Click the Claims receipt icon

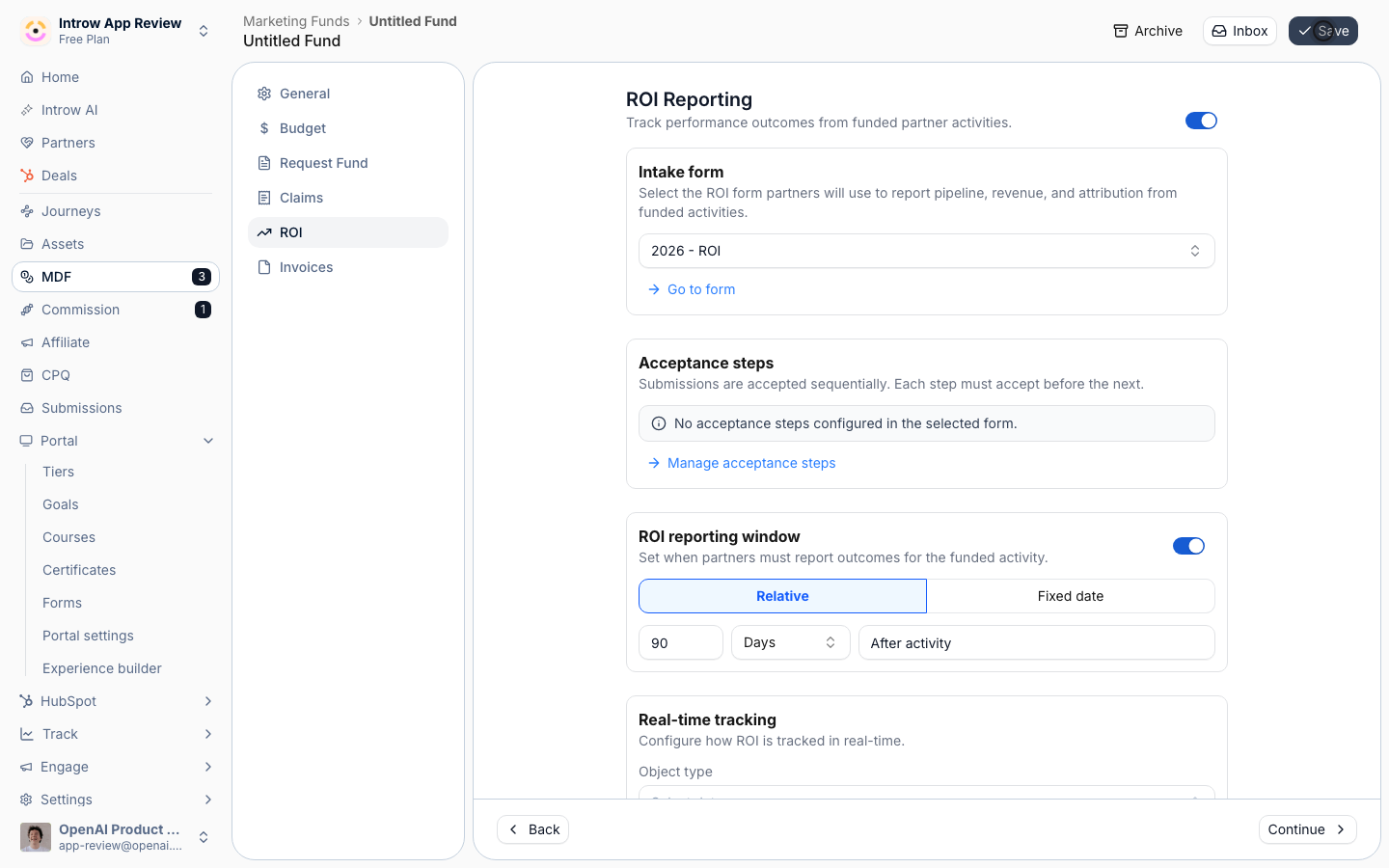264,198
